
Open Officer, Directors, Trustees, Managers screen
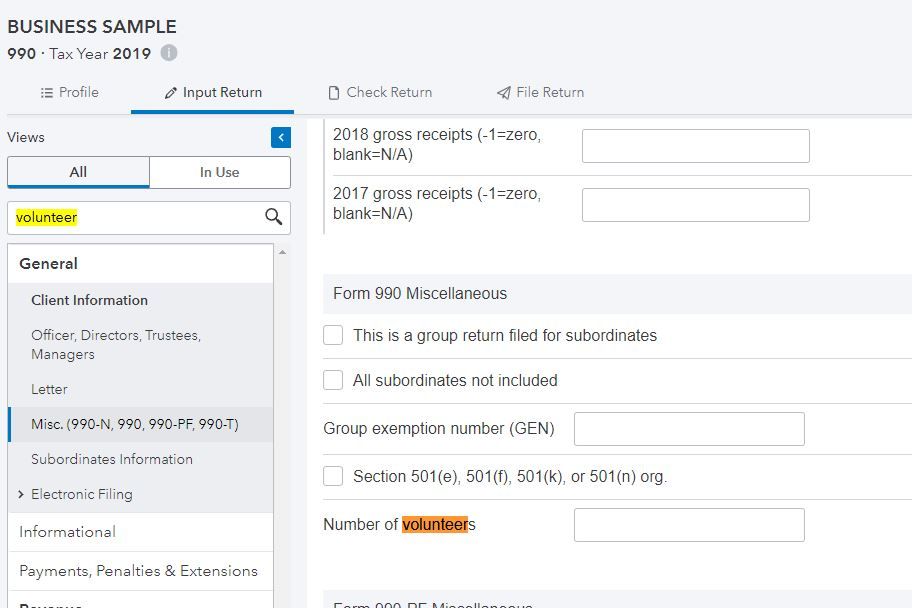coord(115,344)
